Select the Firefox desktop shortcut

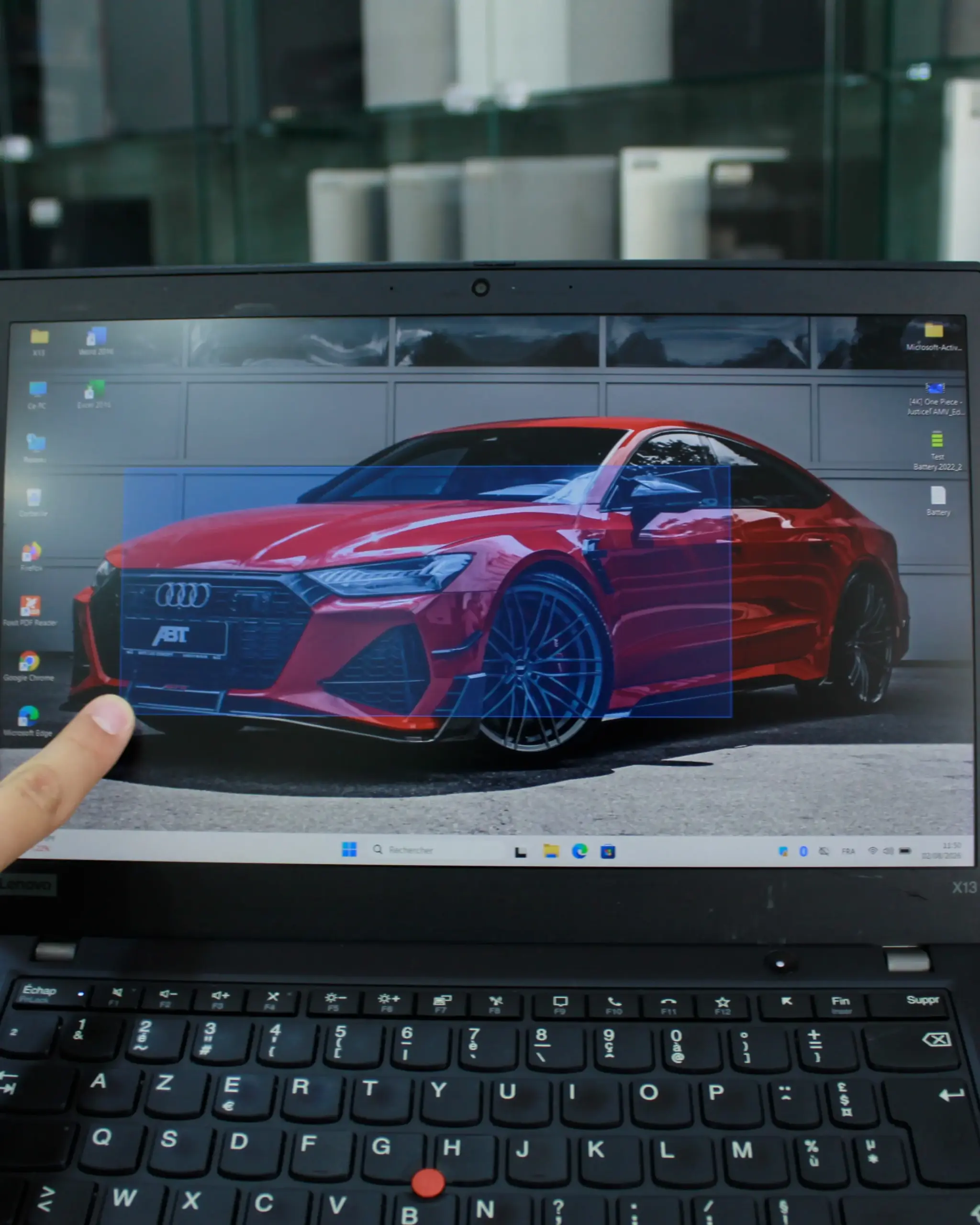point(31,557)
